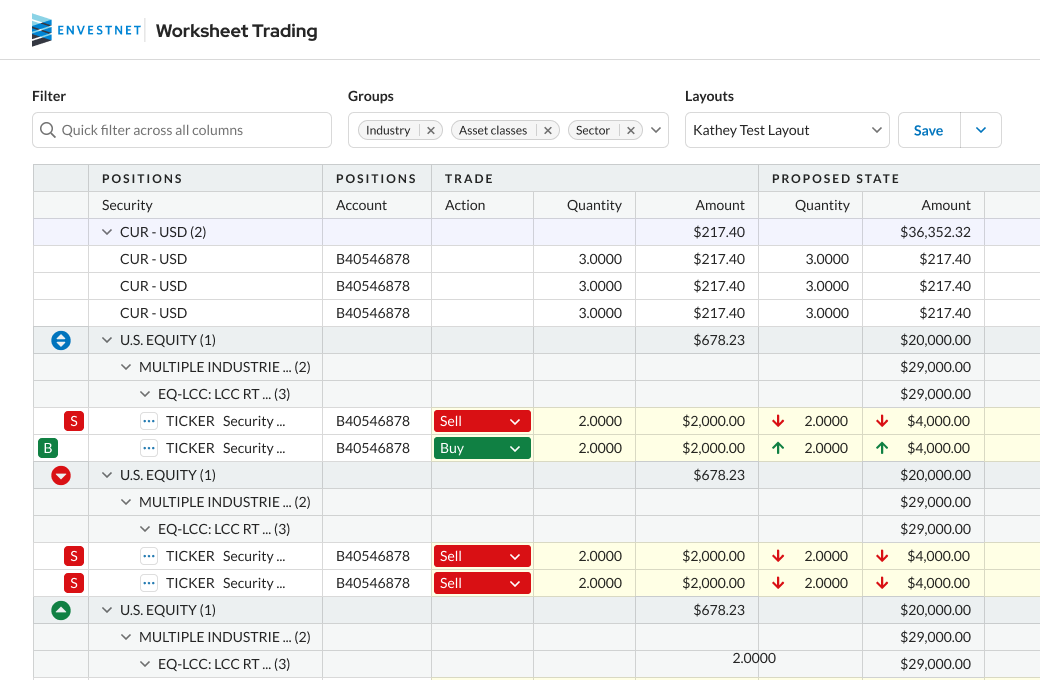Remove the Asset classes group chip
1040x680 pixels.
(547, 130)
